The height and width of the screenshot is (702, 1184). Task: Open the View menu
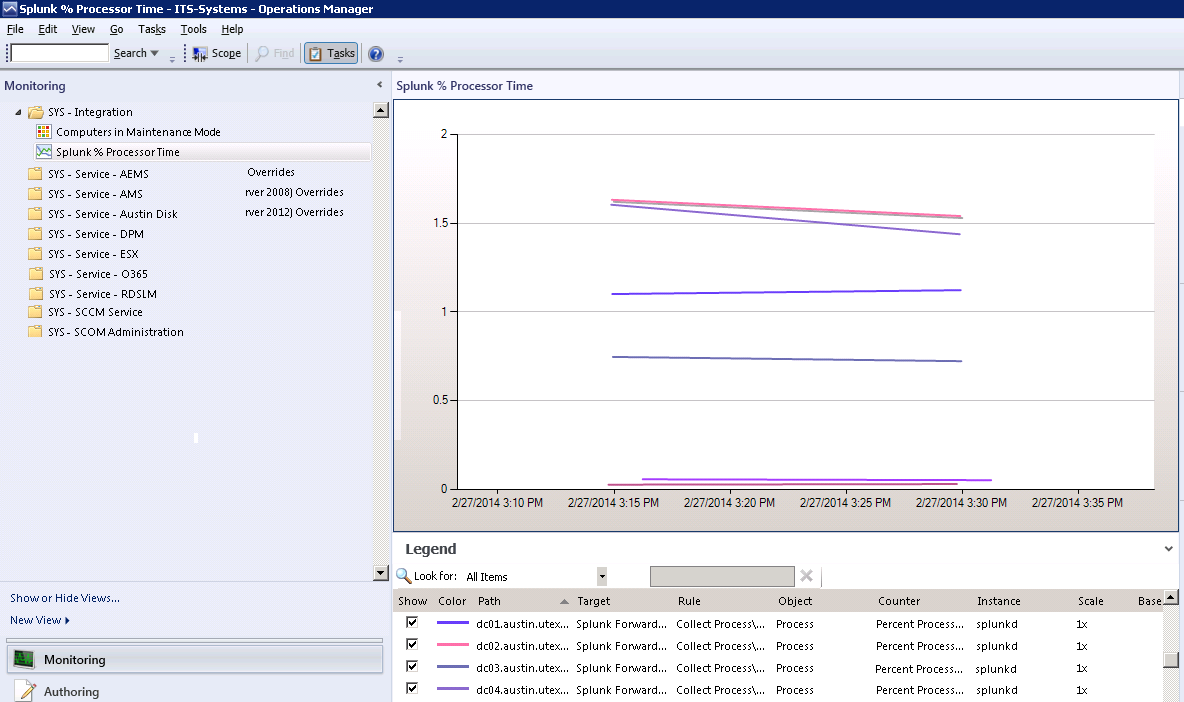click(83, 29)
